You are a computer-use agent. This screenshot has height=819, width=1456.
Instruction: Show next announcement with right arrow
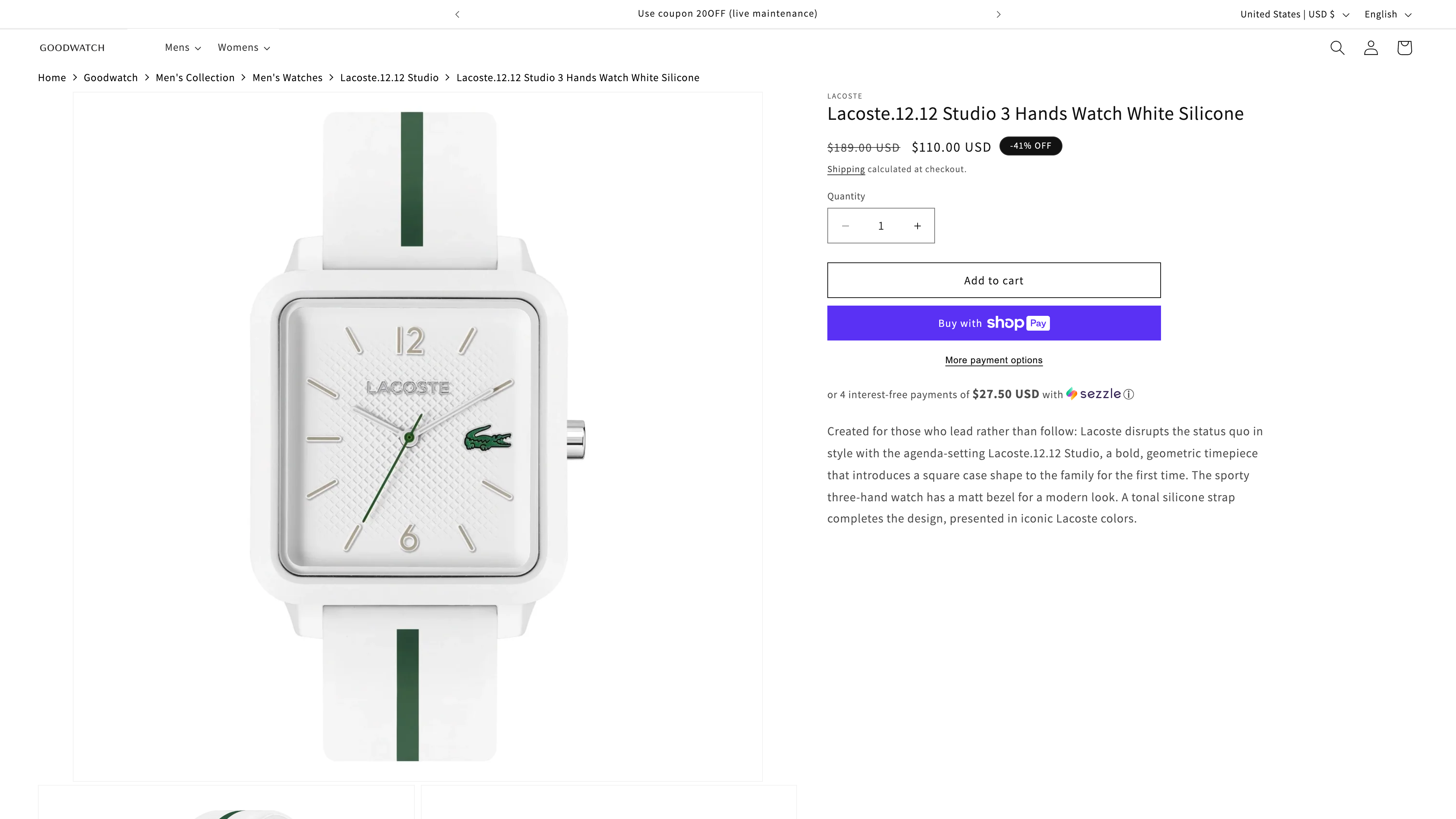click(x=998, y=14)
